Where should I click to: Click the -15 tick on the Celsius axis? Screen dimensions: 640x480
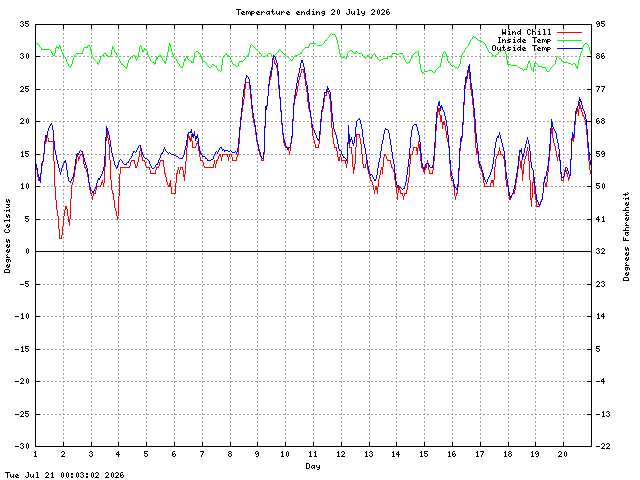[22, 349]
